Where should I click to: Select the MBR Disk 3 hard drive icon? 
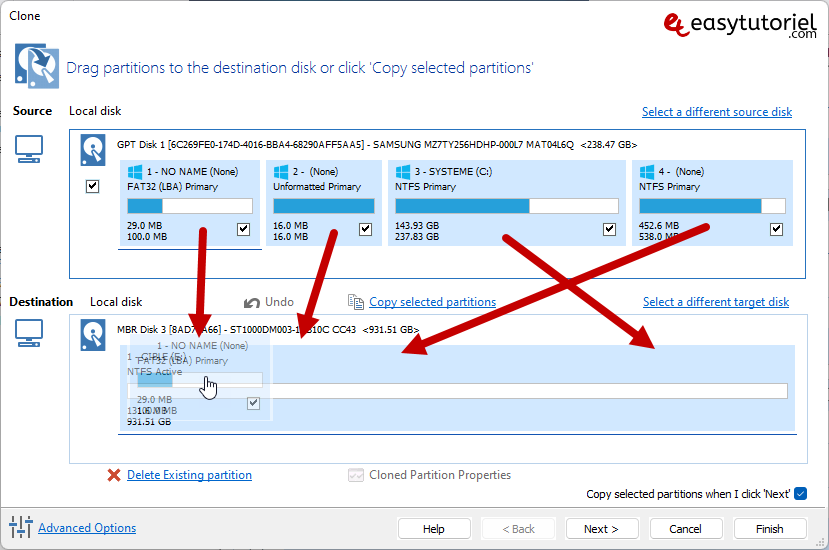(x=93, y=335)
